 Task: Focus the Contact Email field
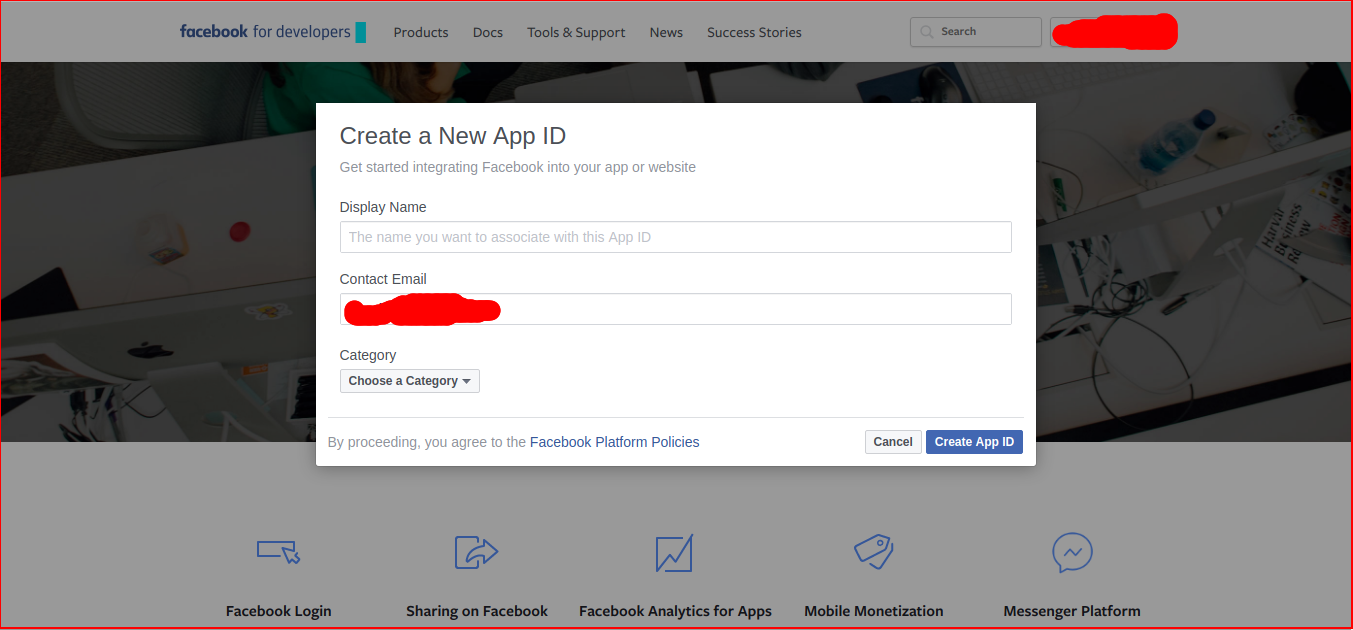click(676, 309)
